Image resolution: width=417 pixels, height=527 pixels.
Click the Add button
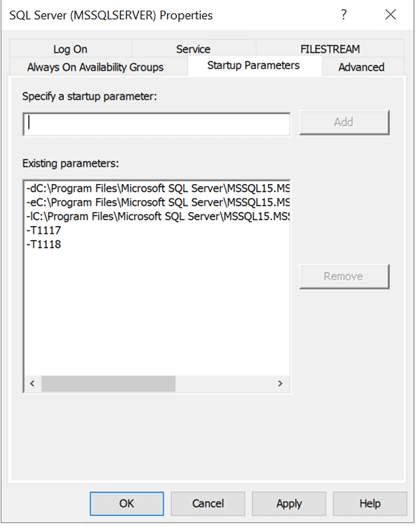344,122
